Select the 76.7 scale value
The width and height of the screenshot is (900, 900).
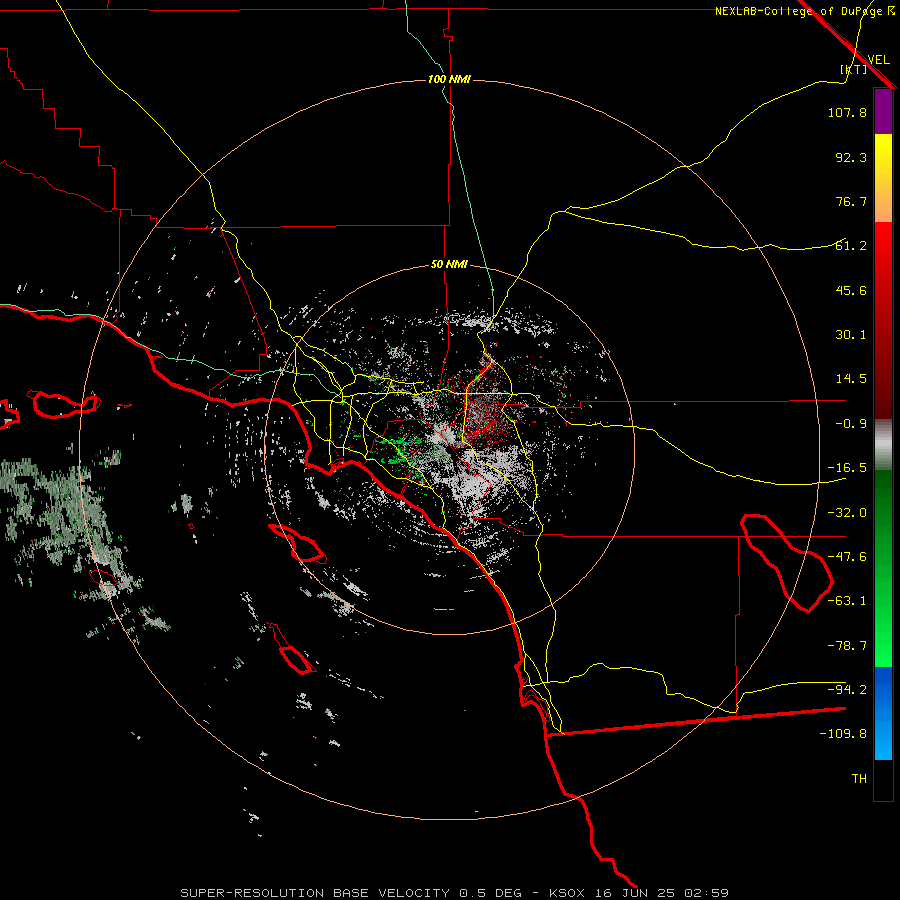tap(851, 201)
